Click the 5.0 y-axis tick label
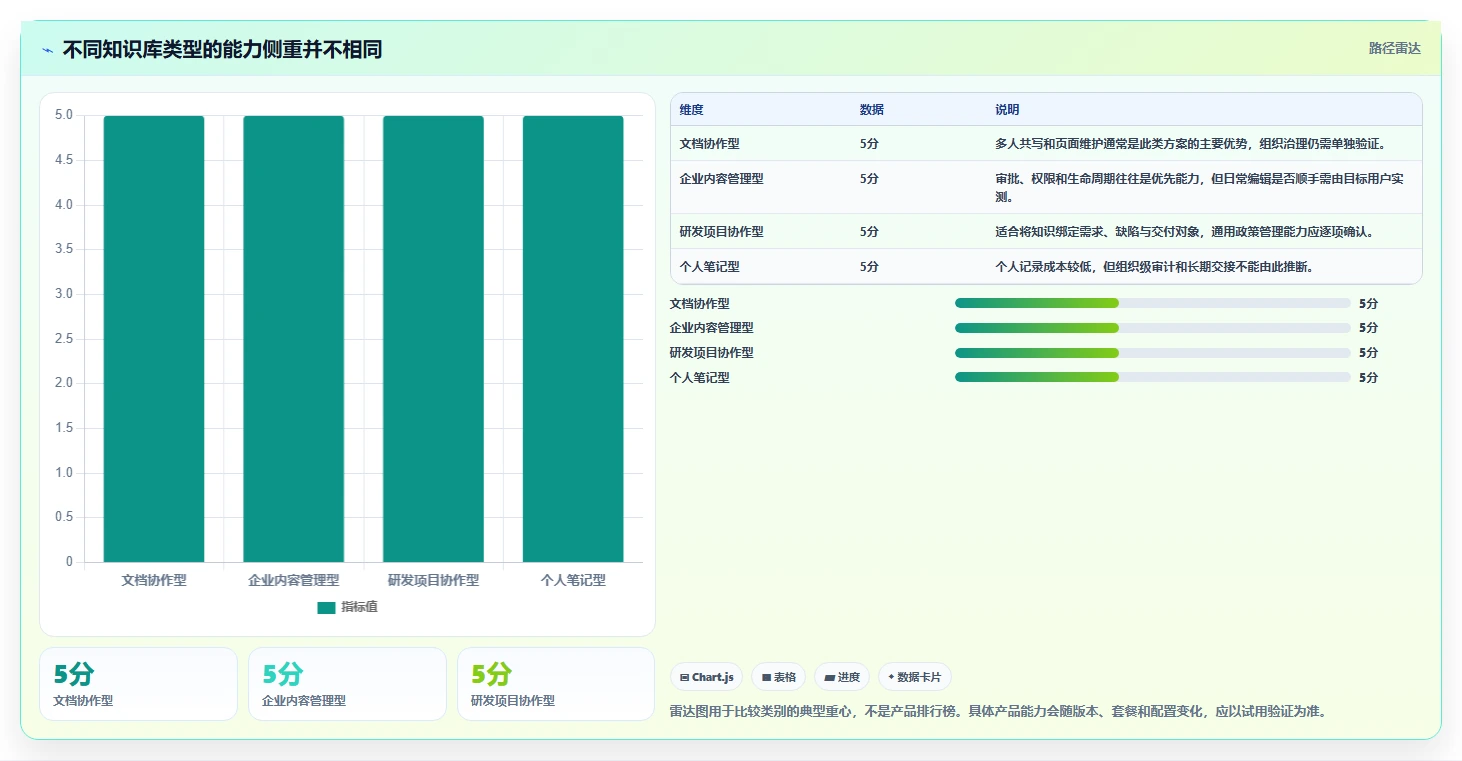Image resolution: width=1462 pixels, height=761 pixels. pos(63,116)
